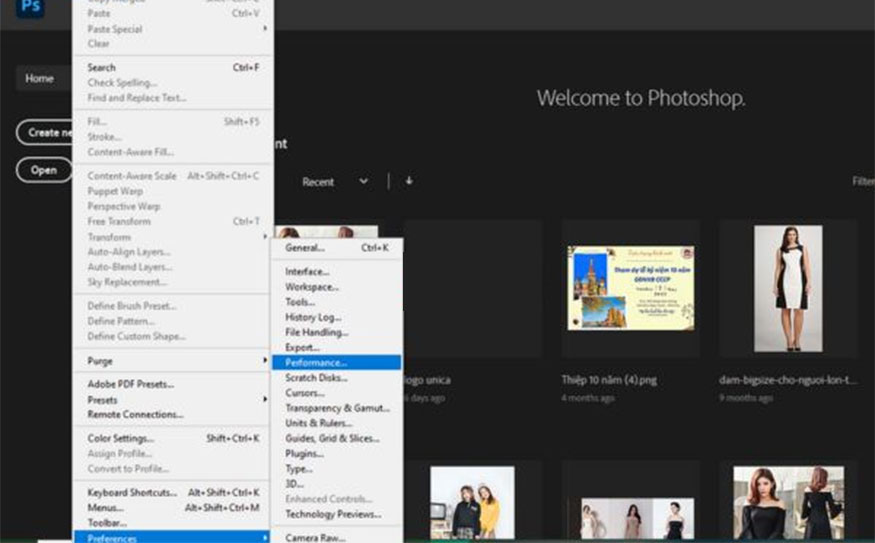This screenshot has width=875, height=543.
Task: Select Paste in the Edit menu
Action: [x=173, y=13]
